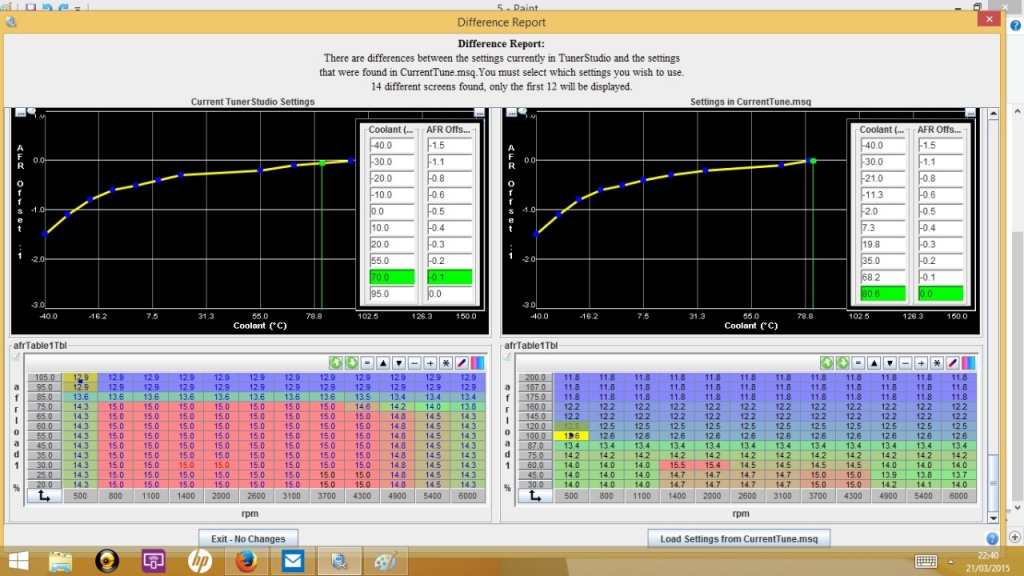Image resolution: width=1024 pixels, height=576 pixels.
Task: Click black down-triangle decrement icon, left afrTable
Action: [x=398, y=363]
